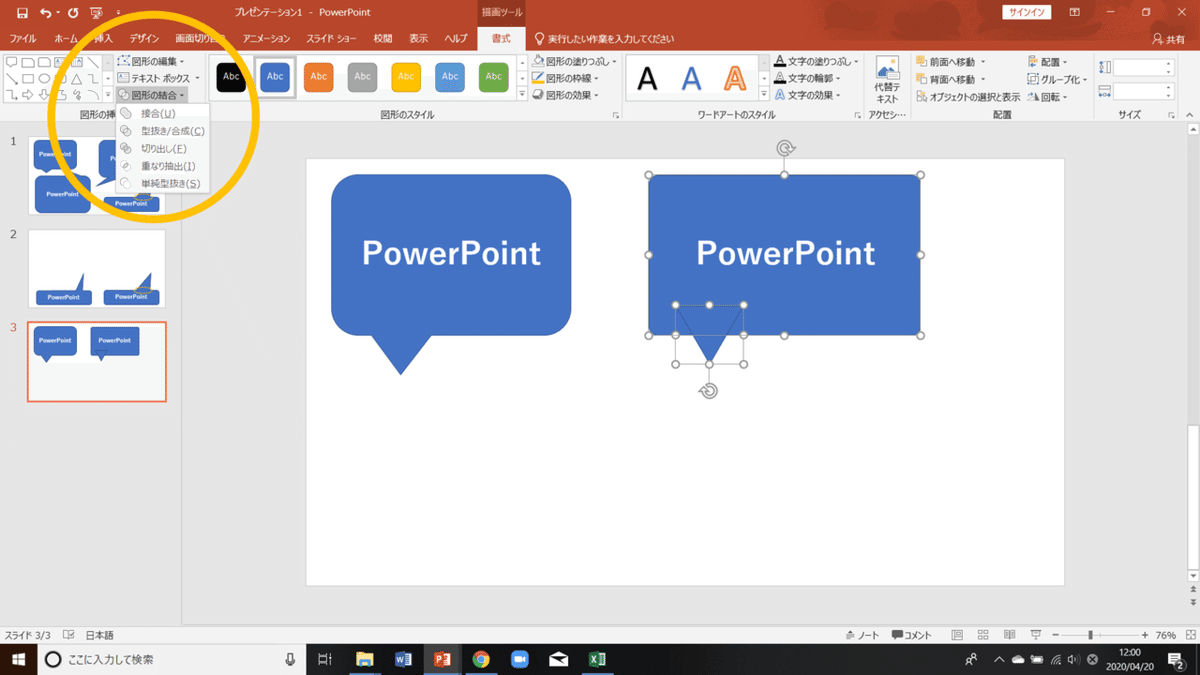Start slideshow from beginning icon in title bar
Viewport: 1200px width, 675px height.
(x=96, y=13)
